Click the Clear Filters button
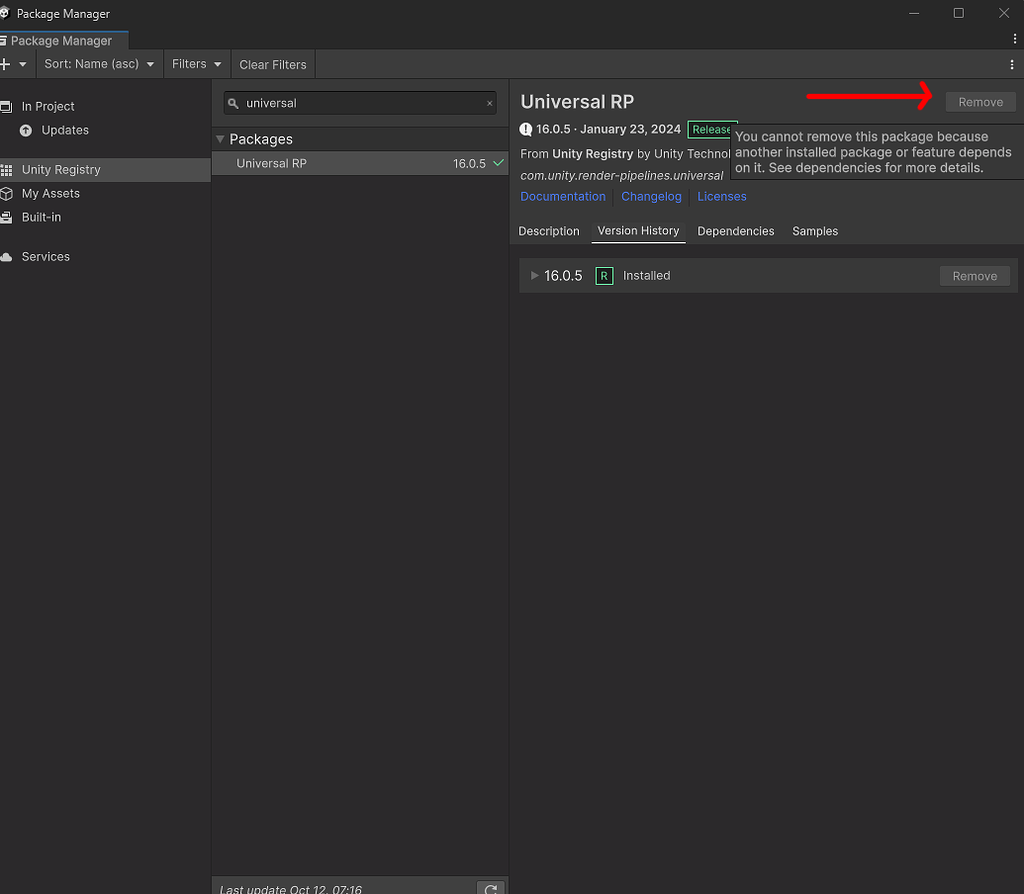Image resolution: width=1024 pixels, height=894 pixels. point(272,63)
